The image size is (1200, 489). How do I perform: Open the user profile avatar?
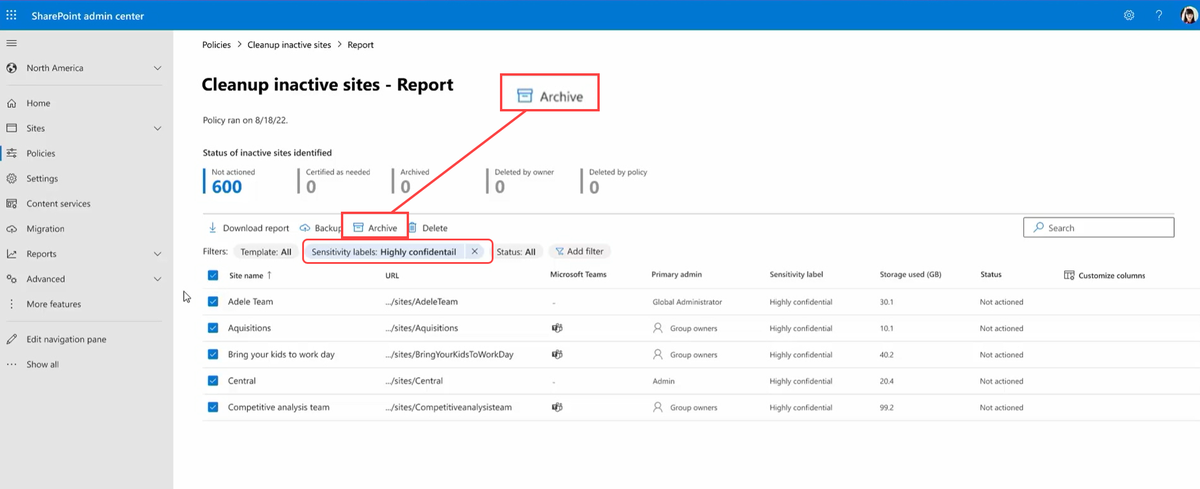click(x=1187, y=15)
